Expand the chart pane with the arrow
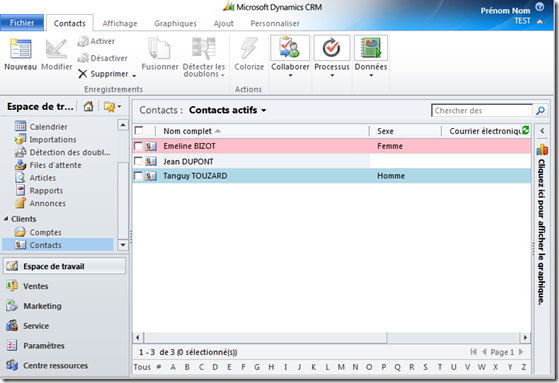This screenshot has width=559, height=383. click(x=542, y=131)
